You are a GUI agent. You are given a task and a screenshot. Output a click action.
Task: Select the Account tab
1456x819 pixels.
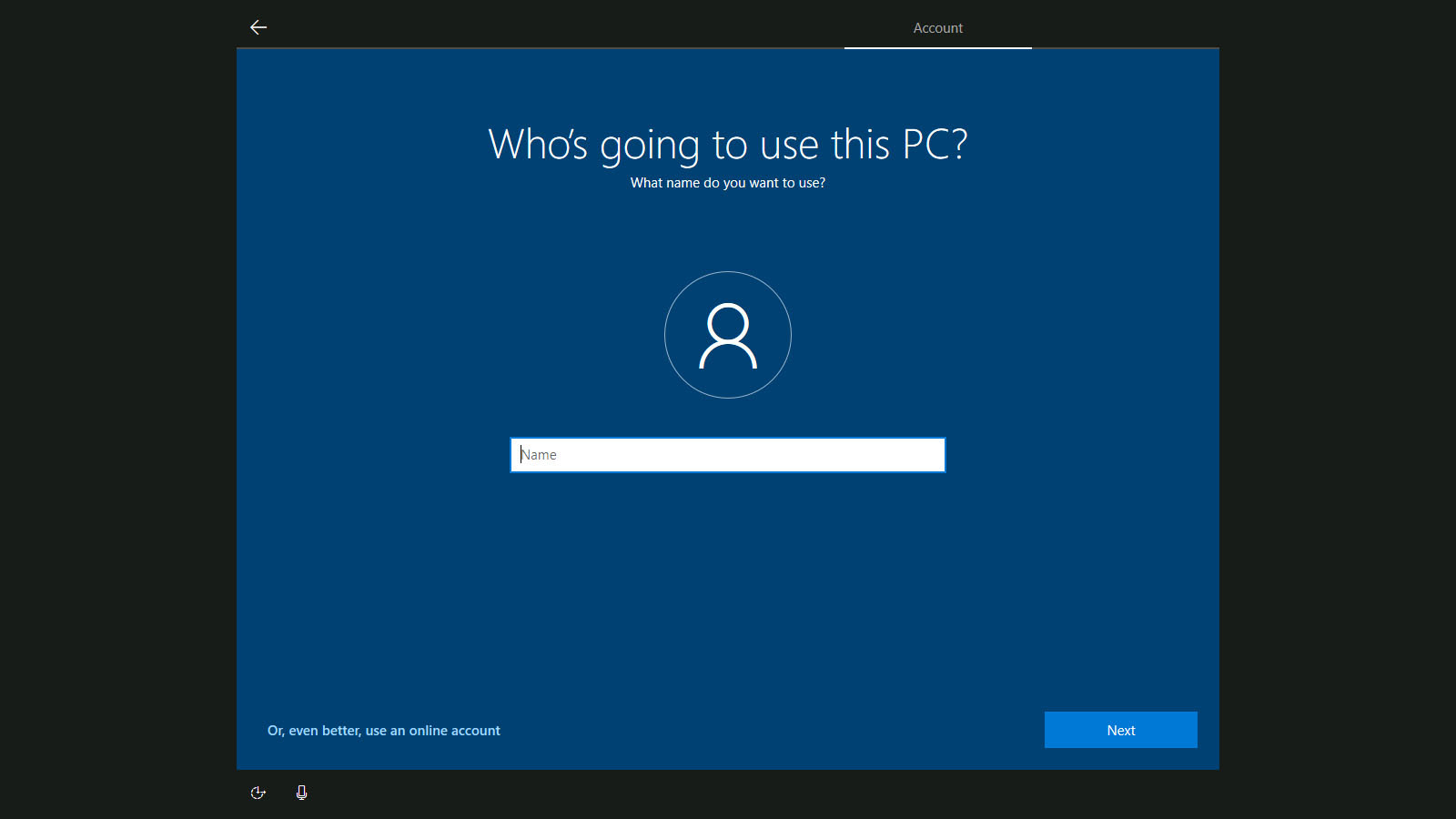[x=937, y=28]
